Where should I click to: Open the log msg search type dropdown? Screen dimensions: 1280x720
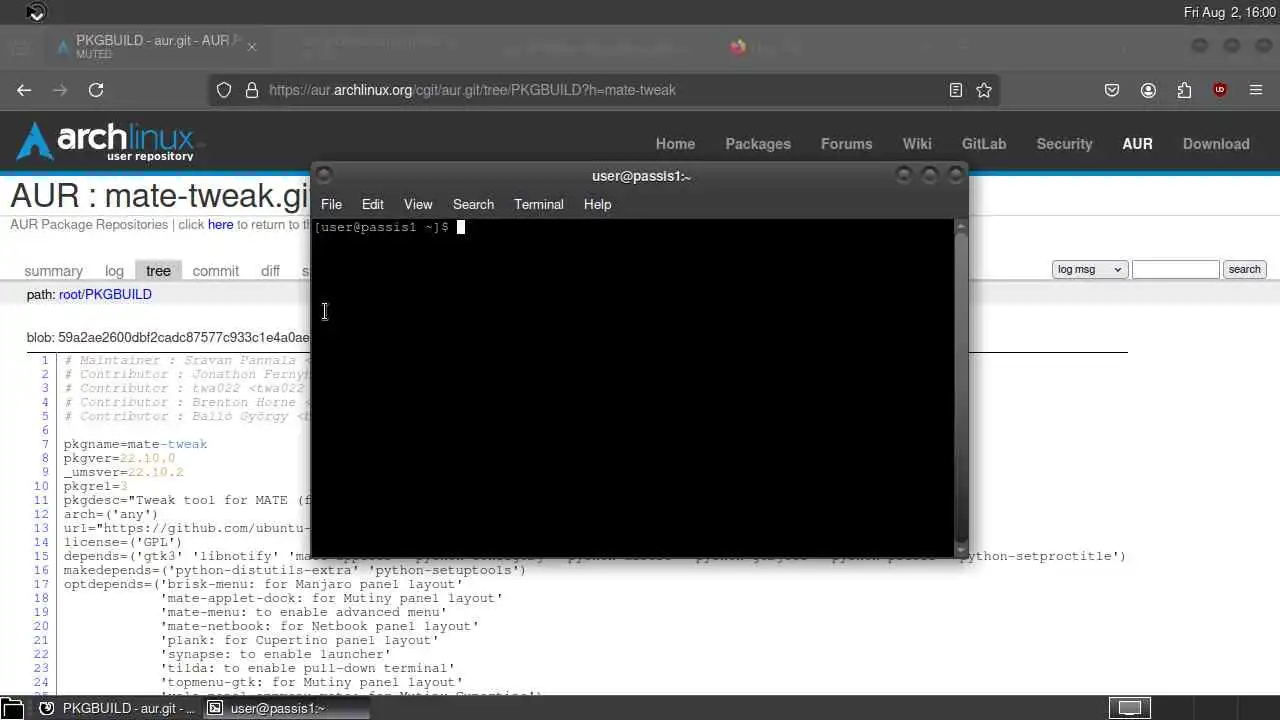pos(1090,269)
